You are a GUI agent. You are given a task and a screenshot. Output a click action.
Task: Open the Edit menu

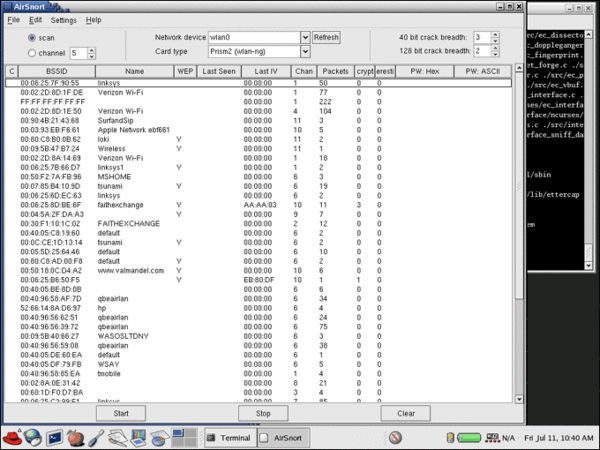(x=35, y=20)
